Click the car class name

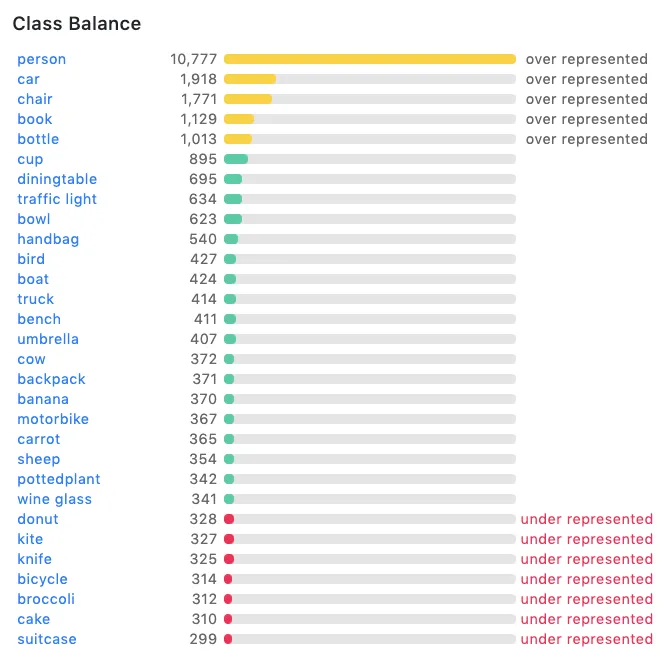(x=28, y=79)
